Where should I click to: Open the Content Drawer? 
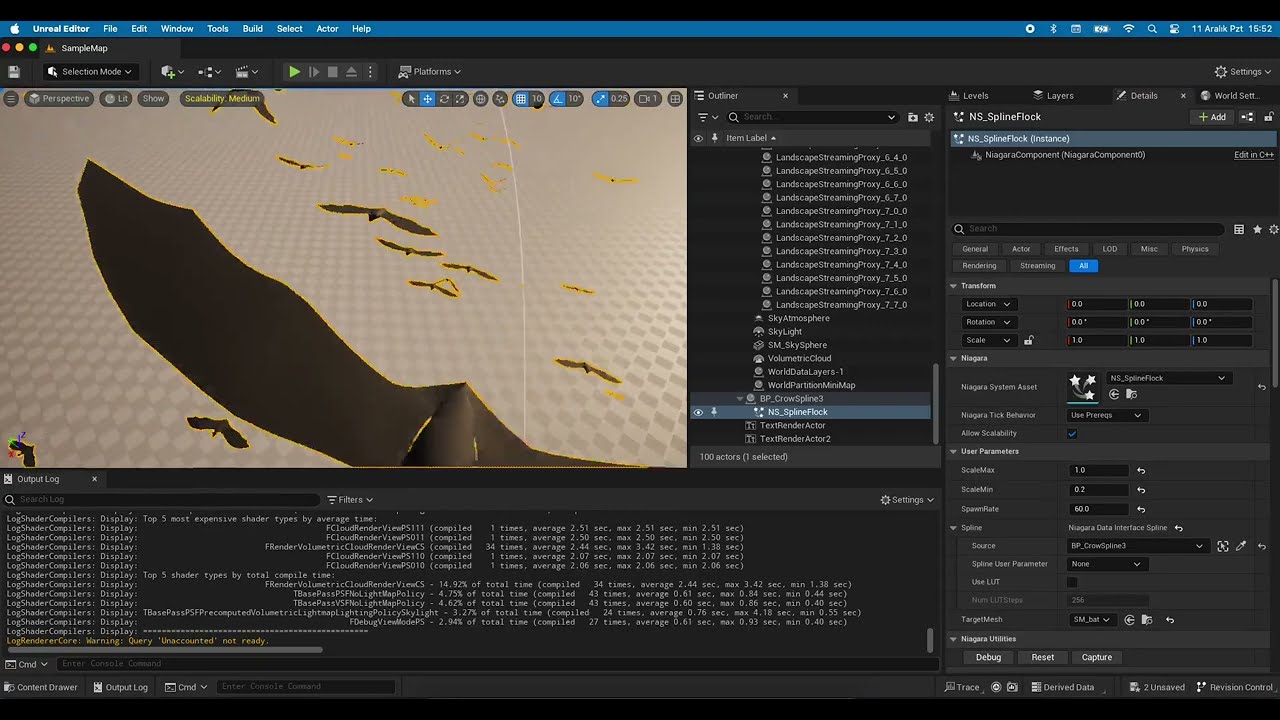tap(40, 687)
